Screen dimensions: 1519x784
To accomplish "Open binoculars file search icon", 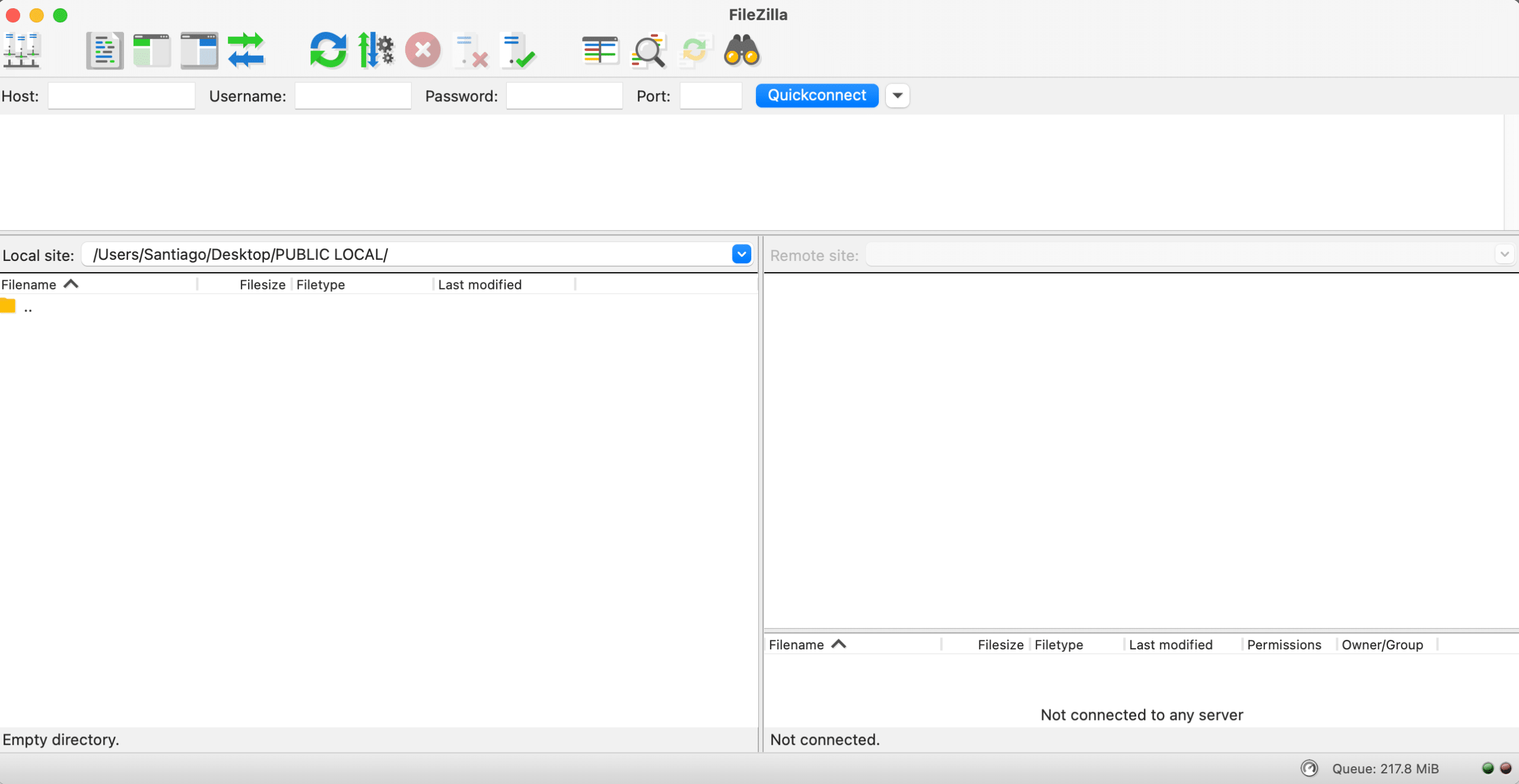I will [x=741, y=50].
